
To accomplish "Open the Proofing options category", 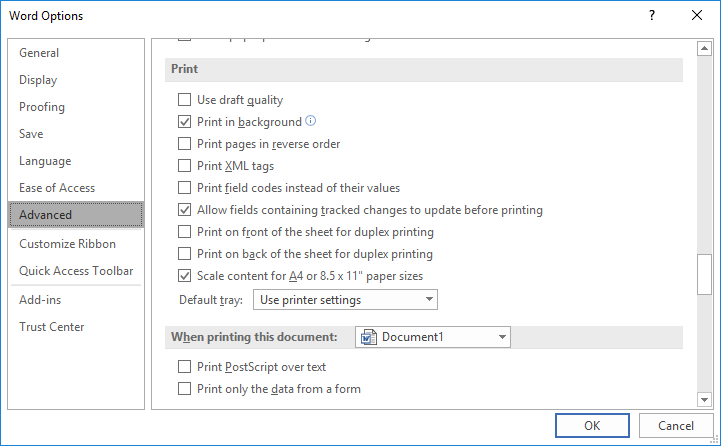I will tap(42, 107).
